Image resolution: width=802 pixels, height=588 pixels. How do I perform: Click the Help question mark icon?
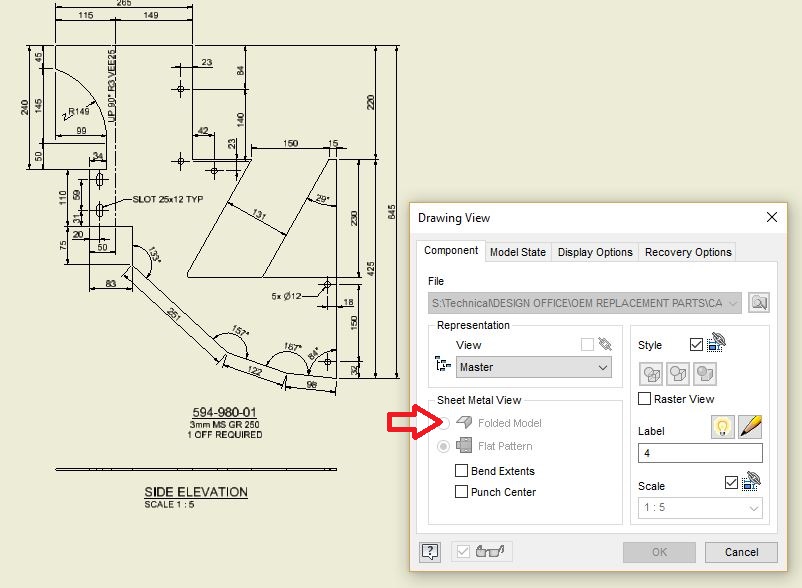432,553
